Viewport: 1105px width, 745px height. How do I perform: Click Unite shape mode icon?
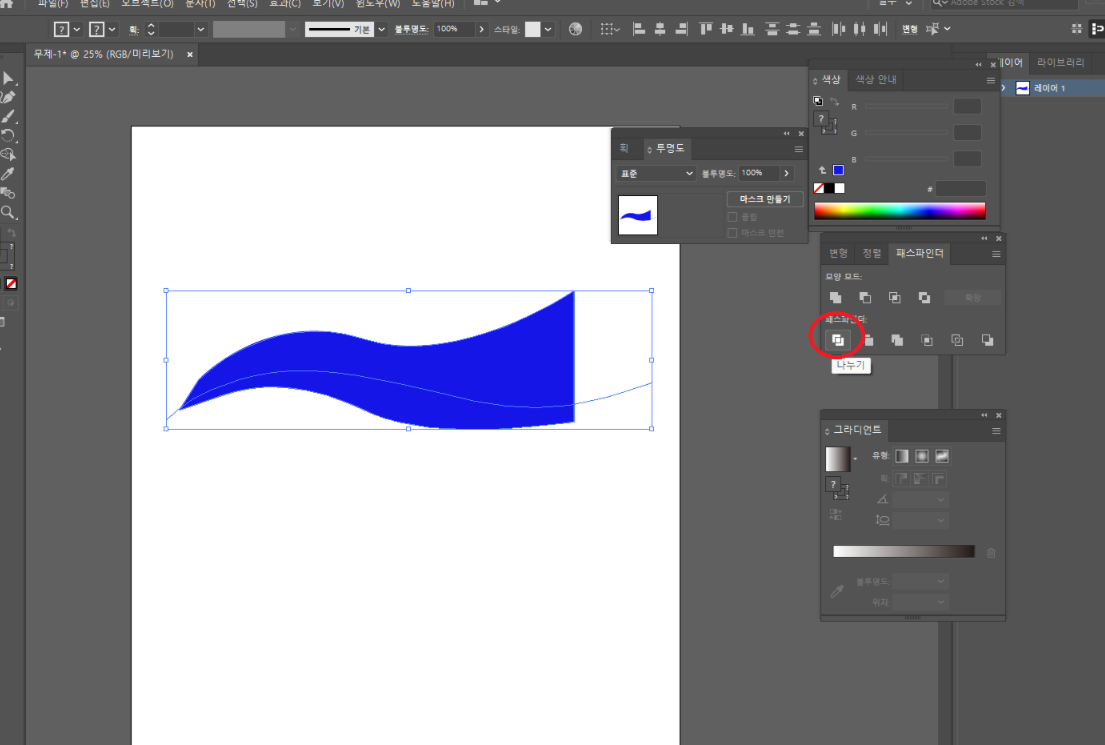click(835, 297)
